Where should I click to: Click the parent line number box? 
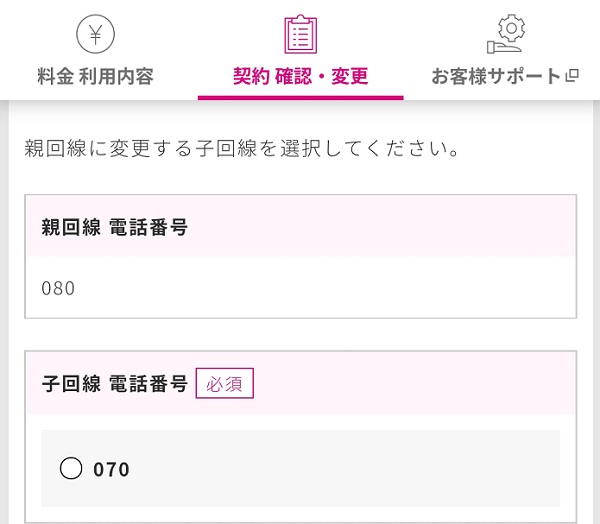pos(300,287)
